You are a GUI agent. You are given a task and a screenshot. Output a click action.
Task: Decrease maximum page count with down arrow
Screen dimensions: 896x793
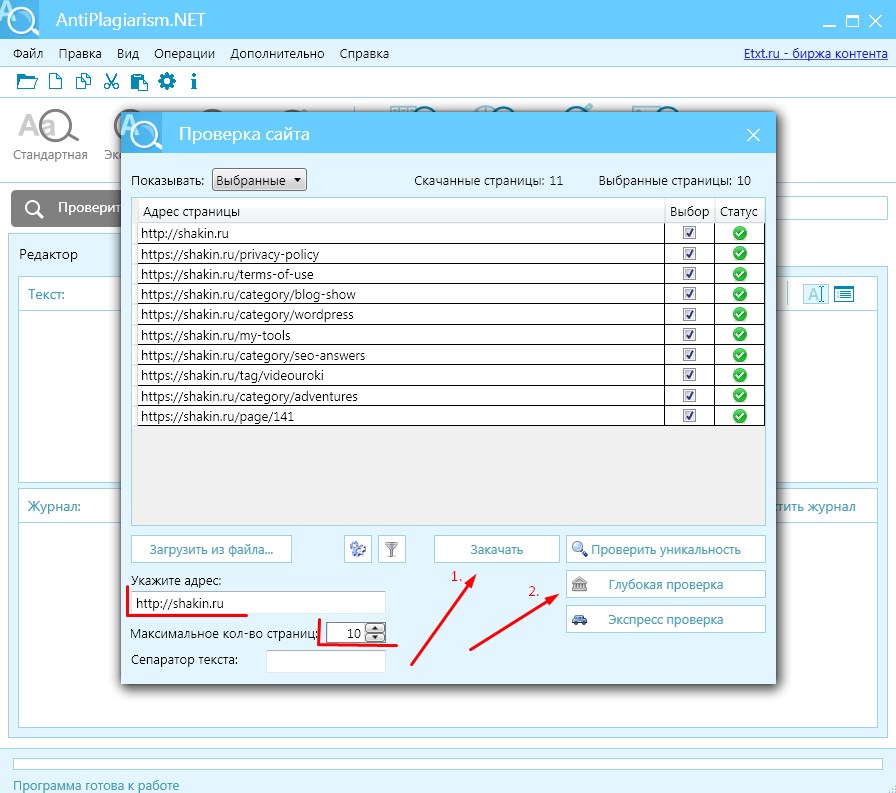(x=375, y=638)
